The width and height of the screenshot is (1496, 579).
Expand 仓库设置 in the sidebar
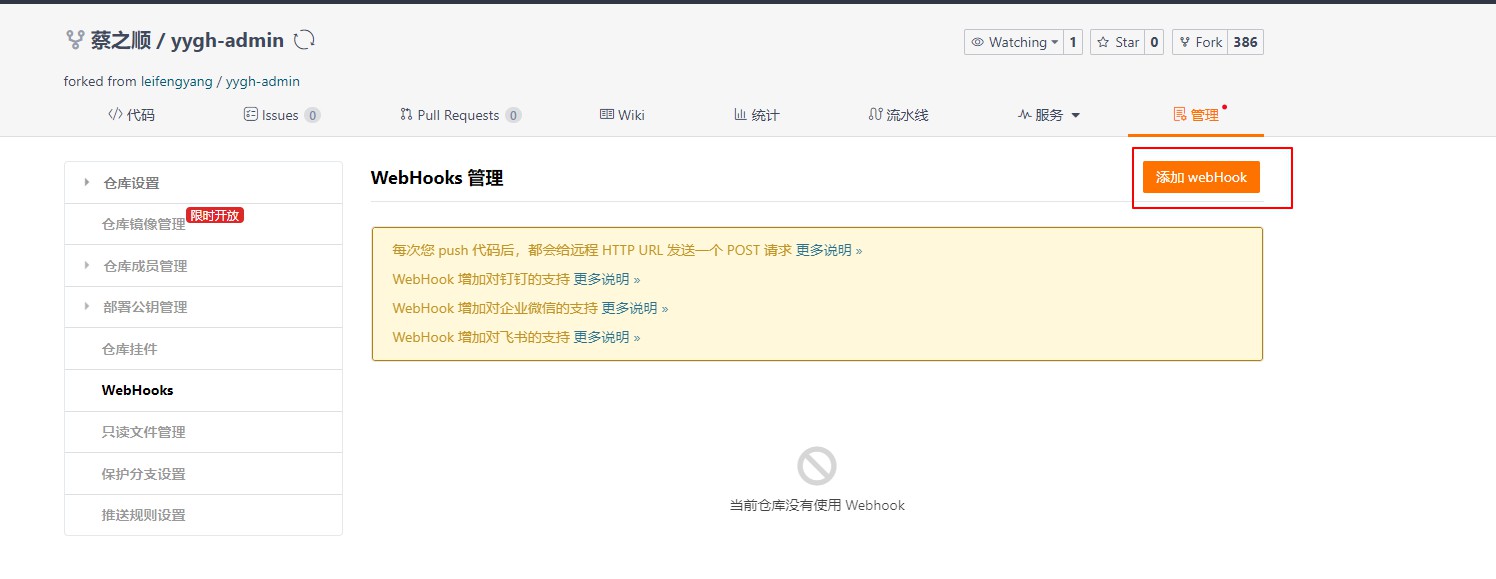203,183
